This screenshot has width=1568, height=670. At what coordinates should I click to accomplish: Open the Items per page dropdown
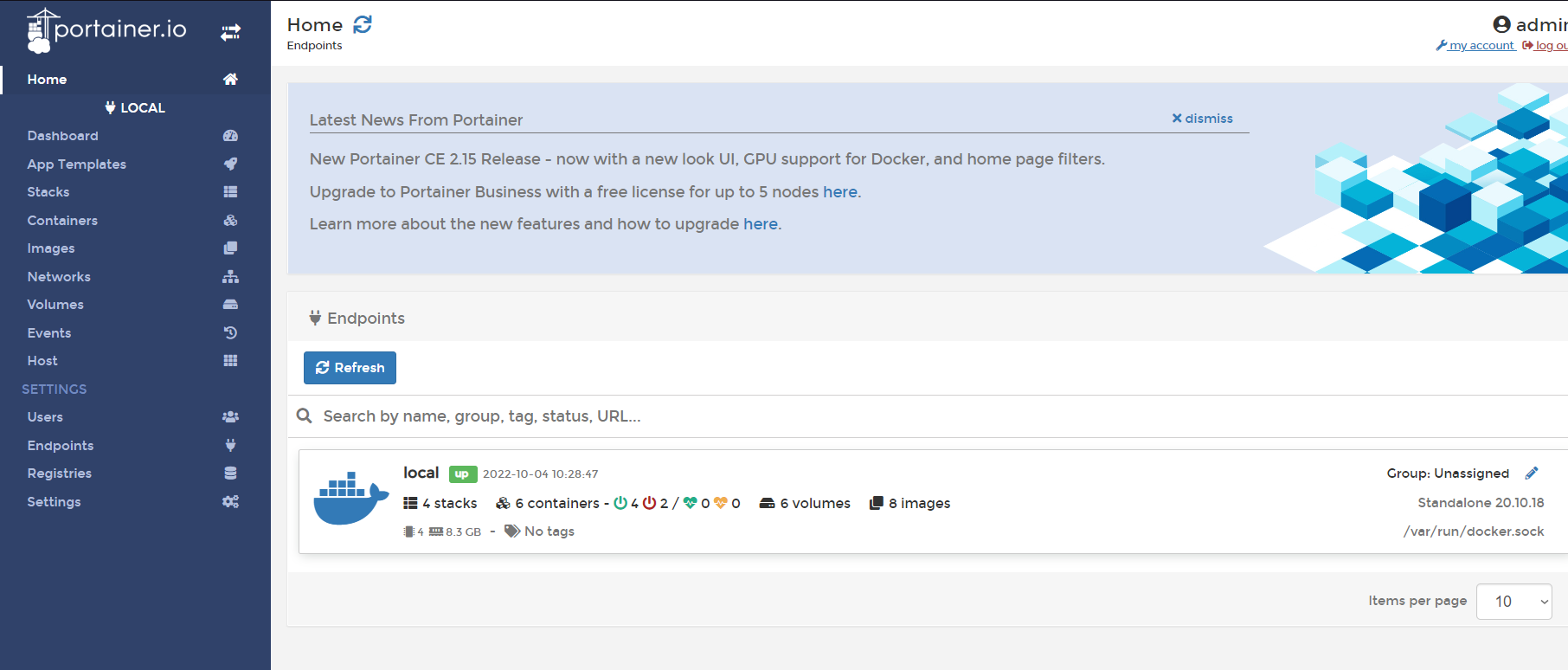(1513, 602)
